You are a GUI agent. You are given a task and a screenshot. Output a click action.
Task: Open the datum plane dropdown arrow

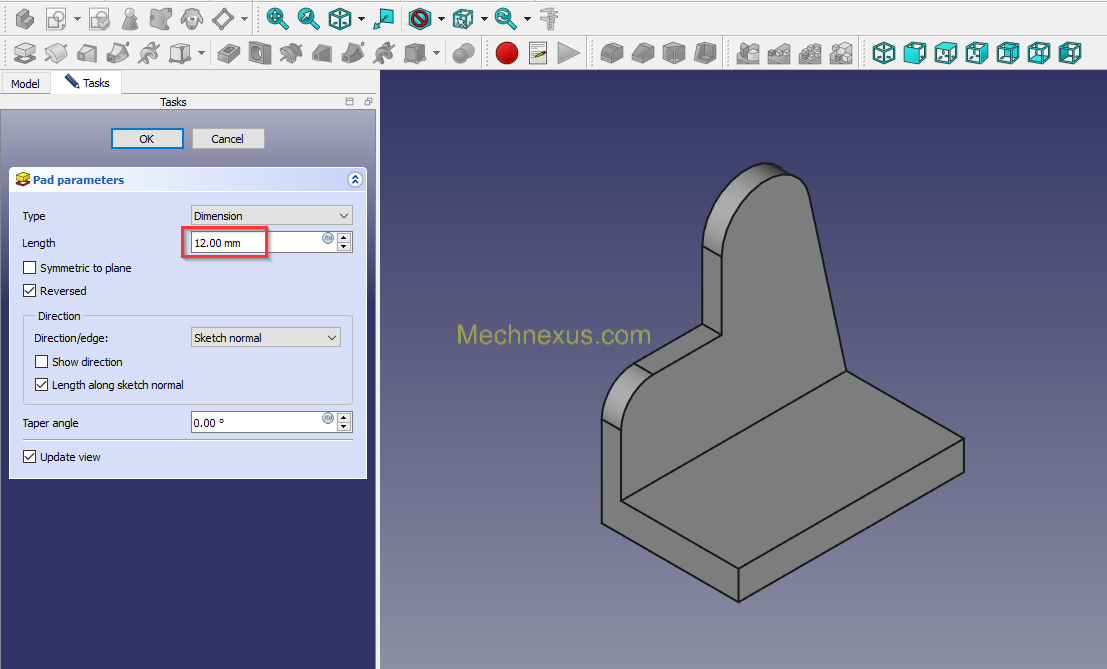[x=244, y=19]
